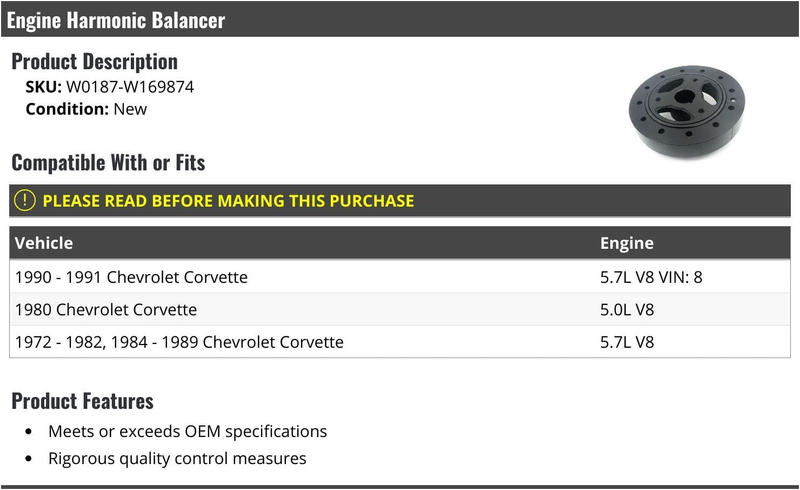Click the Compatible With or Fits heading

click(x=108, y=162)
